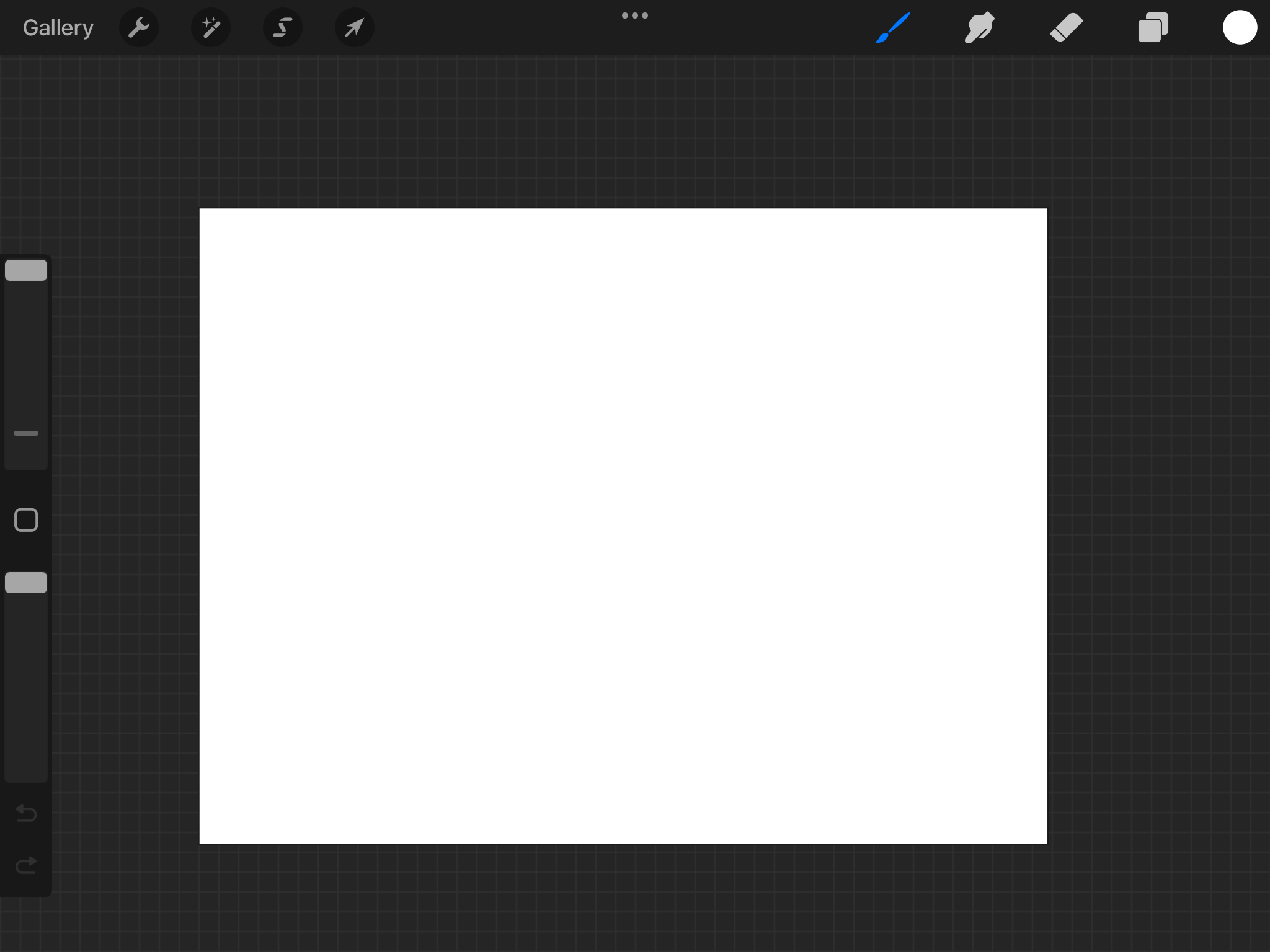
Task: Tap the three dots at top center
Action: [x=634, y=15]
